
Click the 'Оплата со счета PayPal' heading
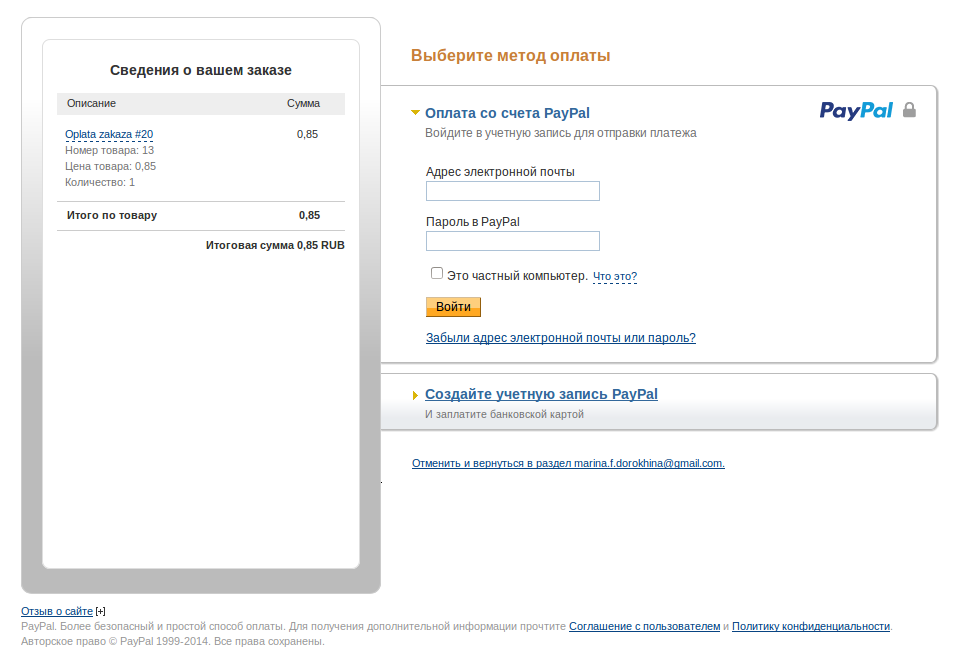[507, 113]
